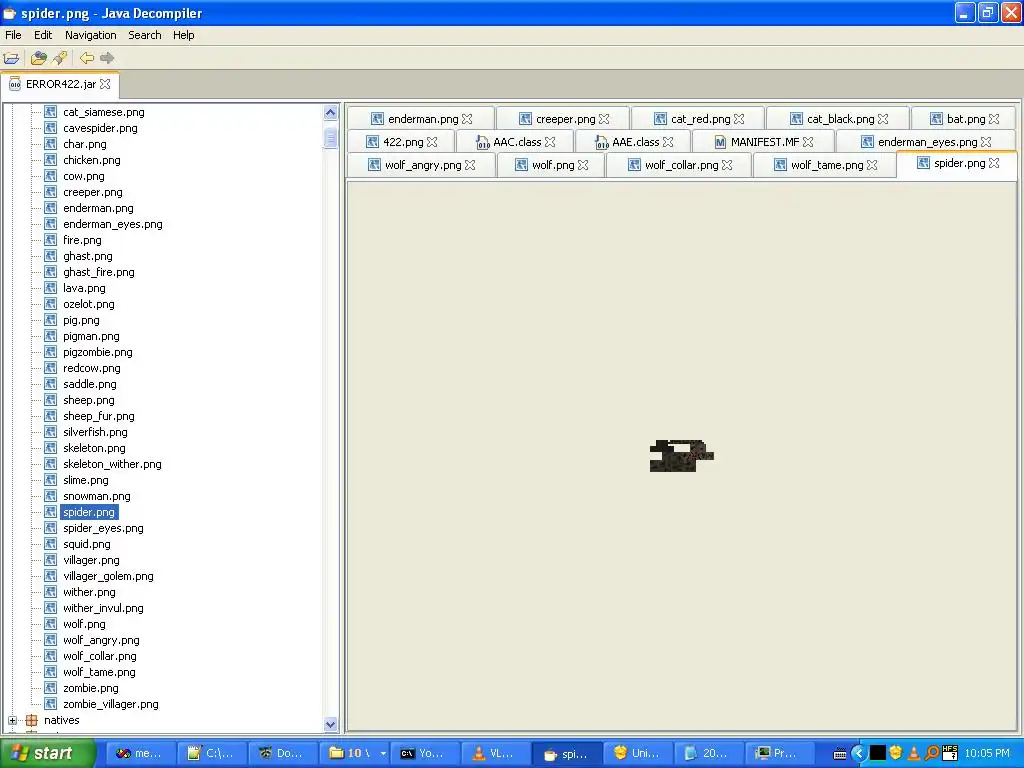Click image icon beside cavespider.png
1024x768 pixels.
pos(50,128)
